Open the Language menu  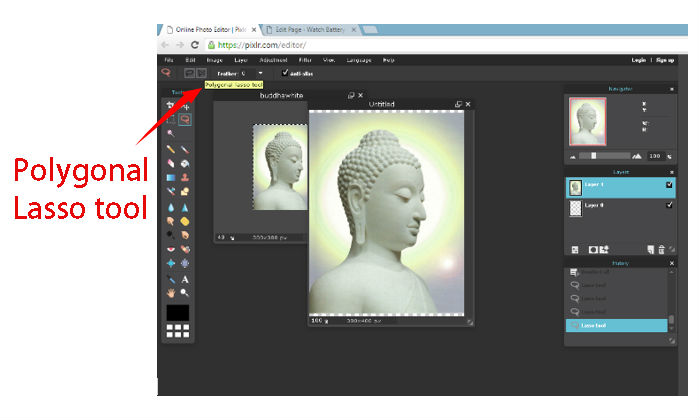click(359, 60)
